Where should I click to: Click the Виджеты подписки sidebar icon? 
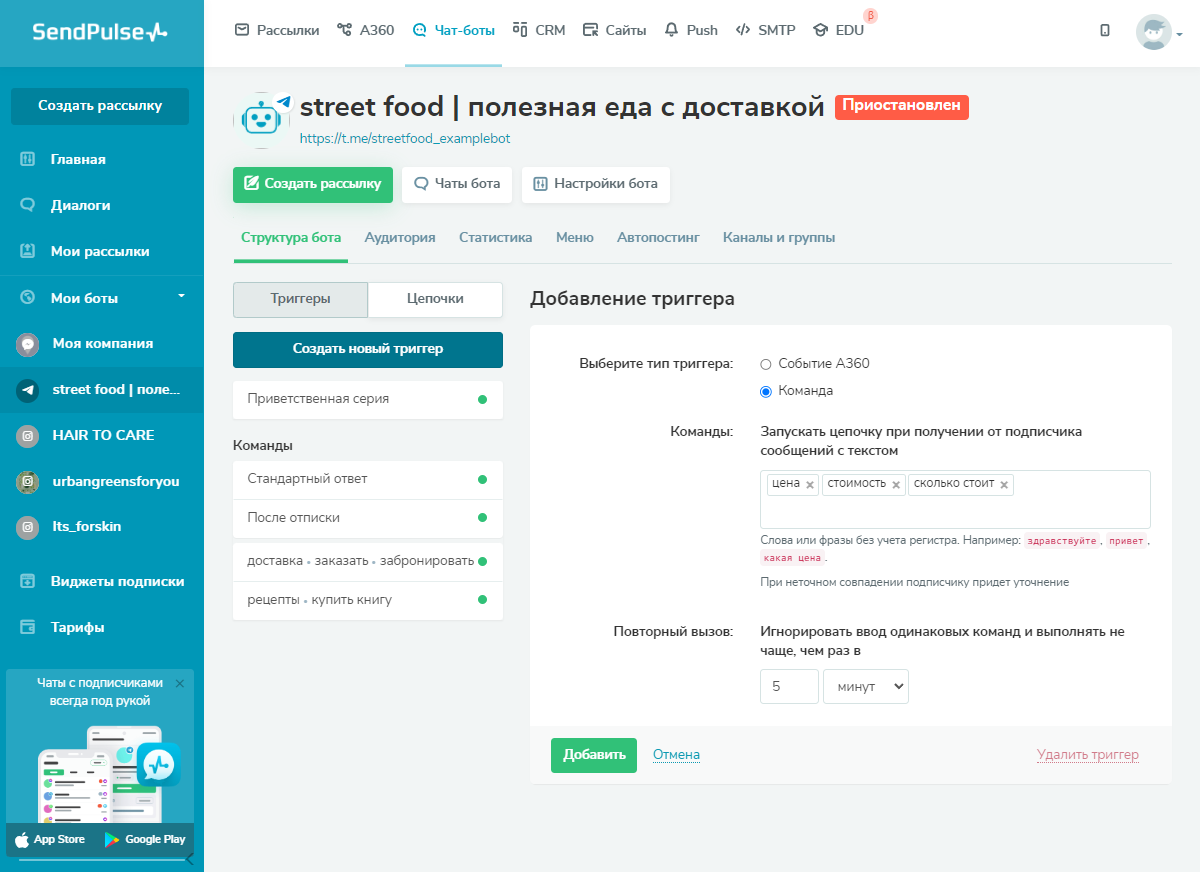(x=28, y=581)
